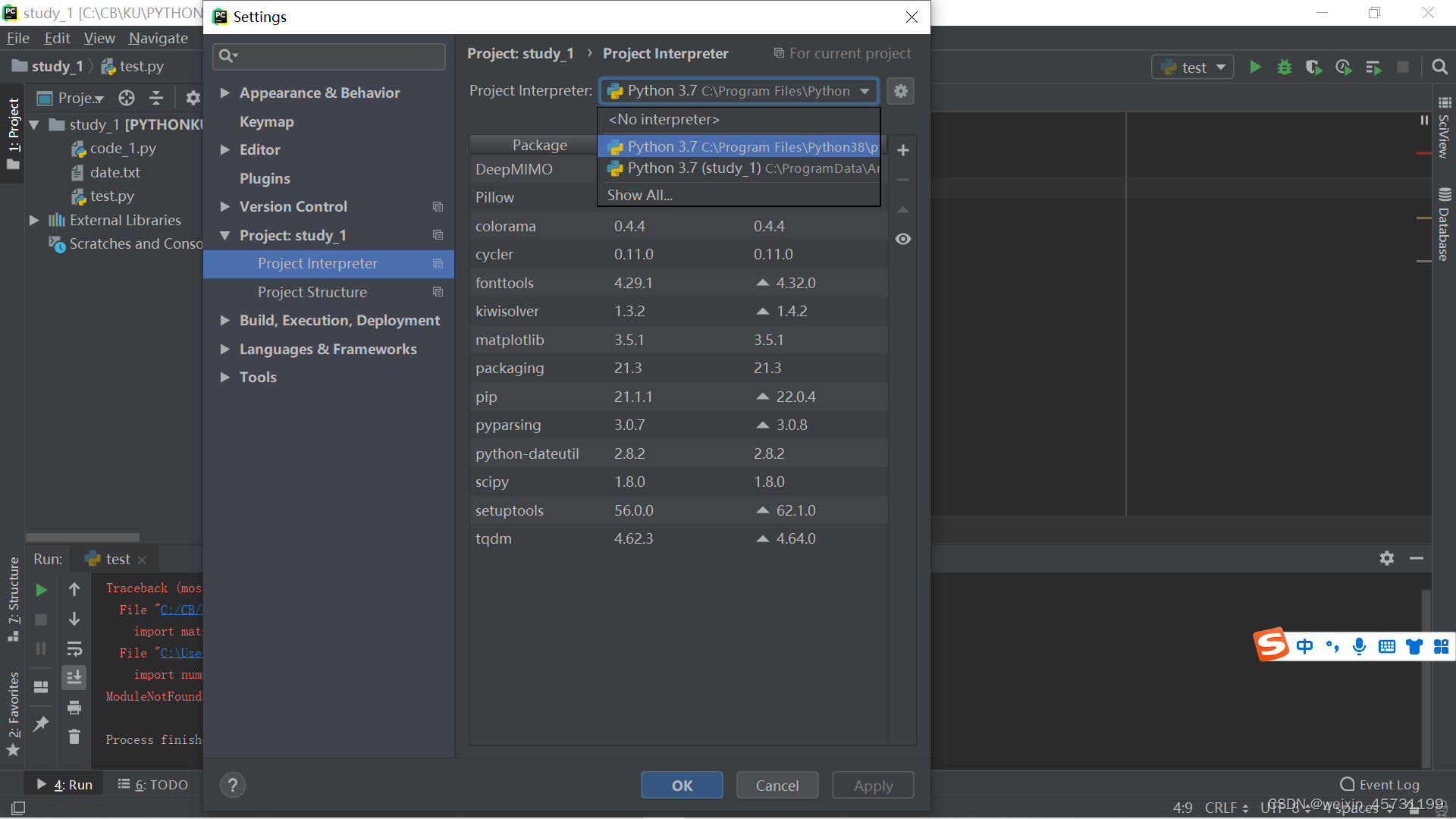This screenshot has height=819, width=1456.
Task: Confirm settings with OK button
Action: (682, 785)
